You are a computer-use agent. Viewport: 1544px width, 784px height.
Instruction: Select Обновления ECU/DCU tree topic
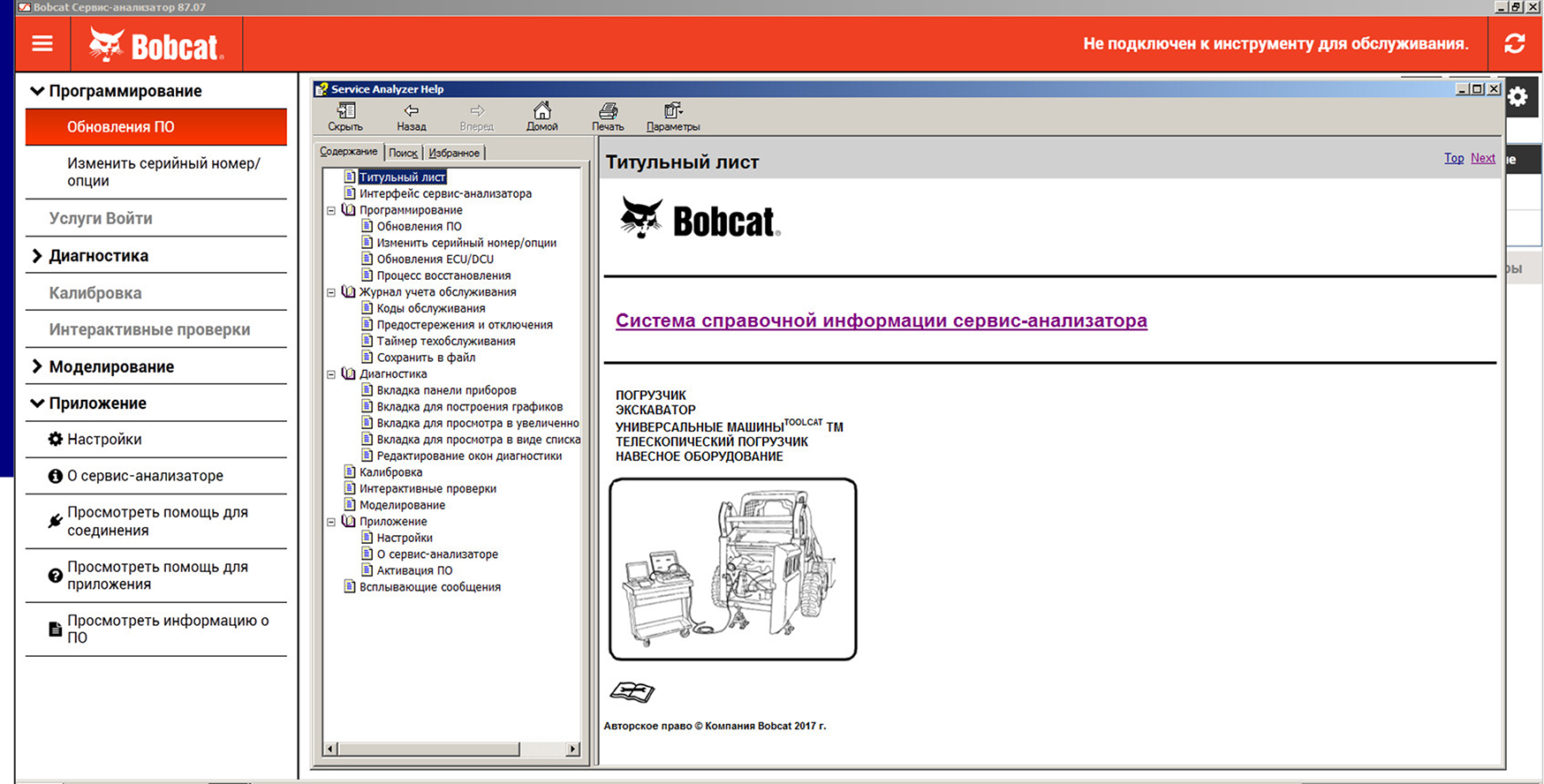click(435, 259)
